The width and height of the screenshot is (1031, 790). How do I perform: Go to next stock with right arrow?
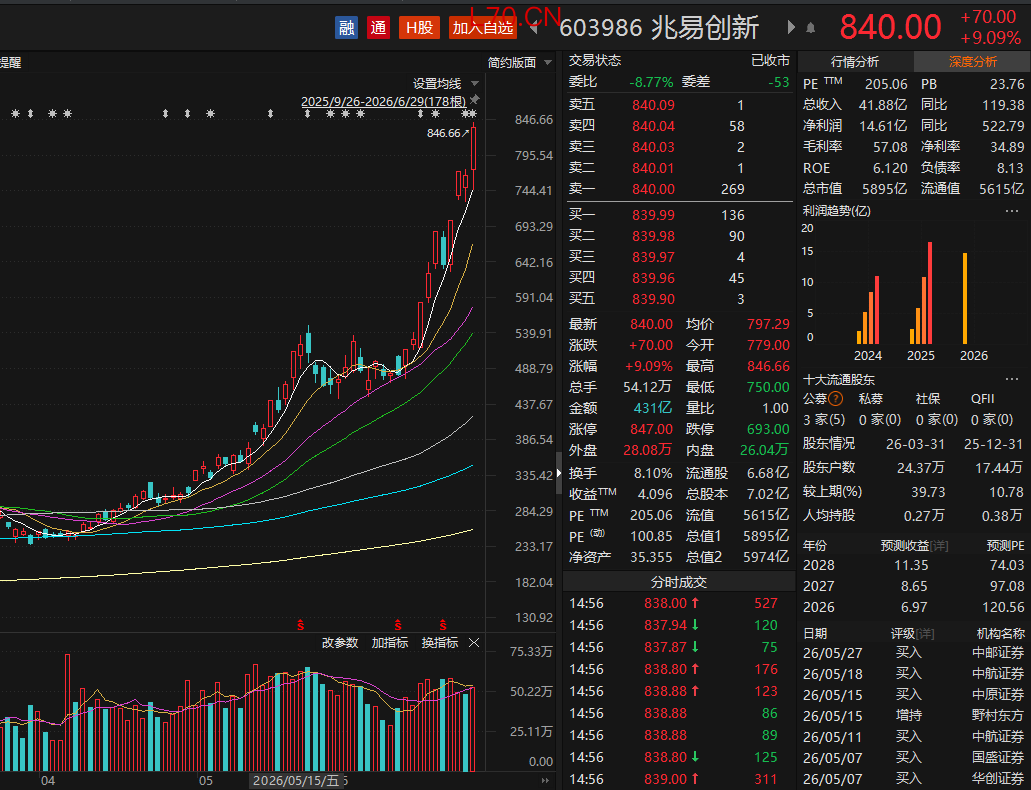coord(791,27)
